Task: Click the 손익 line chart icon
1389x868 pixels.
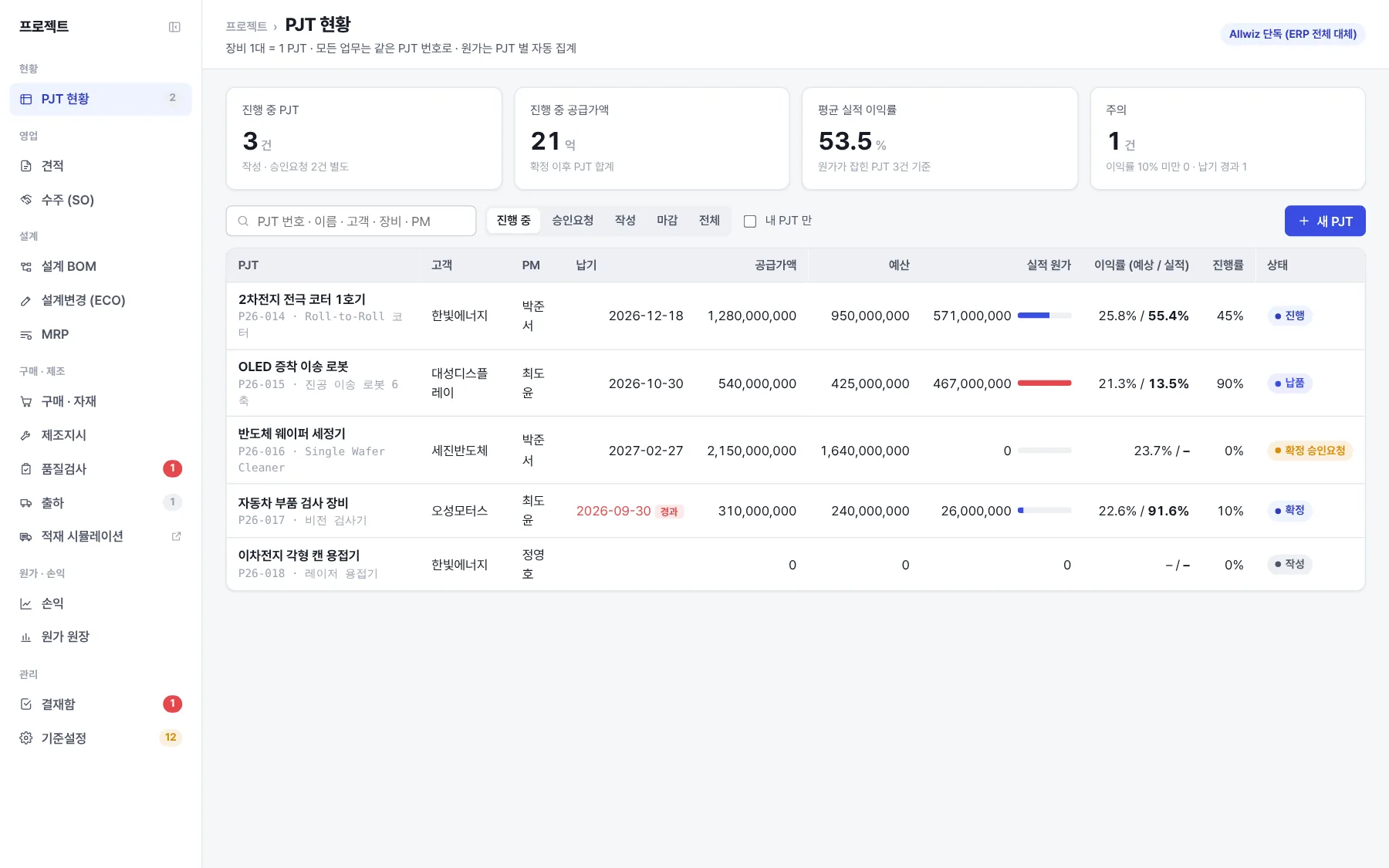Action: pyautogui.click(x=25, y=603)
